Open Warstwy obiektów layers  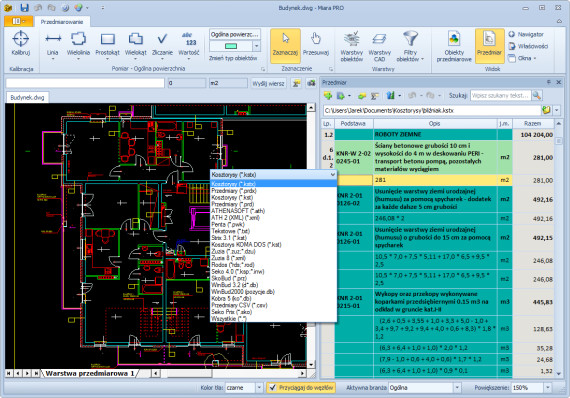(x=352, y=47)
